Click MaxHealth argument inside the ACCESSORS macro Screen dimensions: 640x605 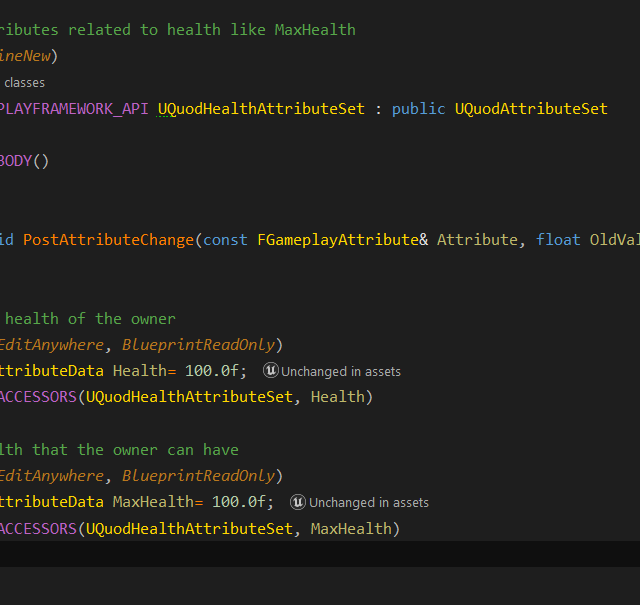(x=351, y=528)
